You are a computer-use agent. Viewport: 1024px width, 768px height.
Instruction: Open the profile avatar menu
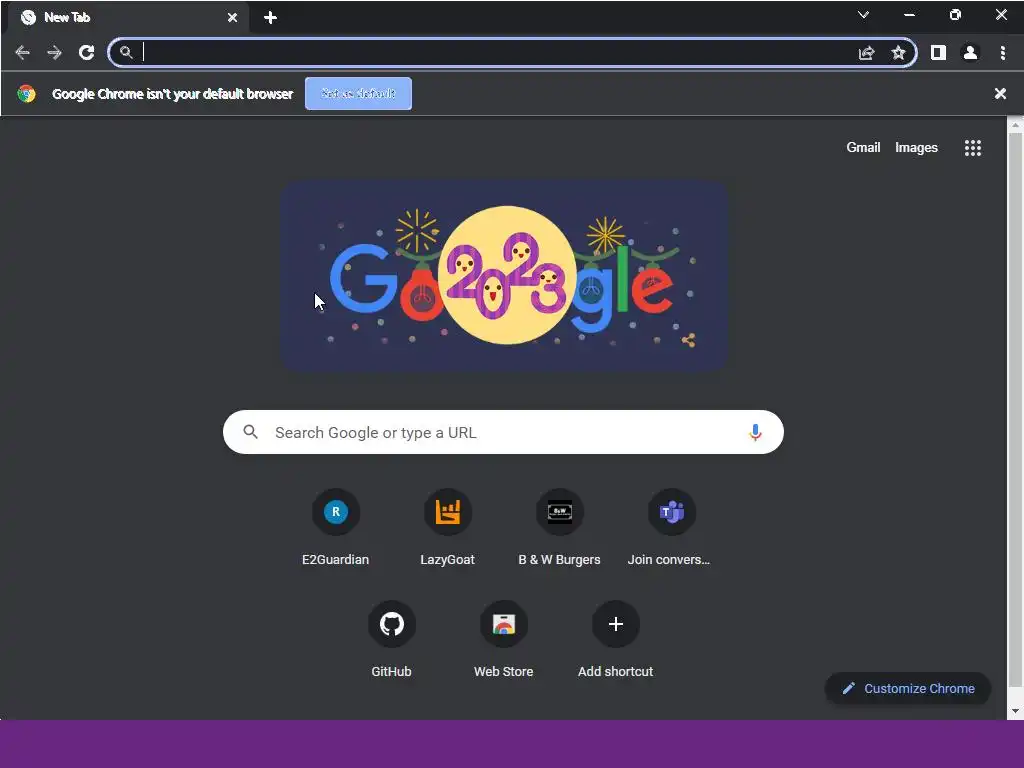point(970,53)
